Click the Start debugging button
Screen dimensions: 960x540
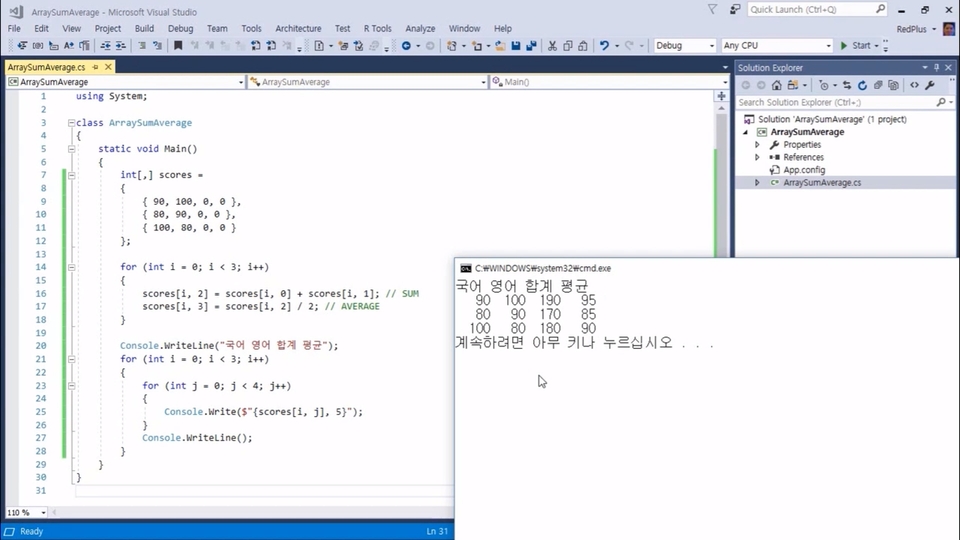coord(856,46)
